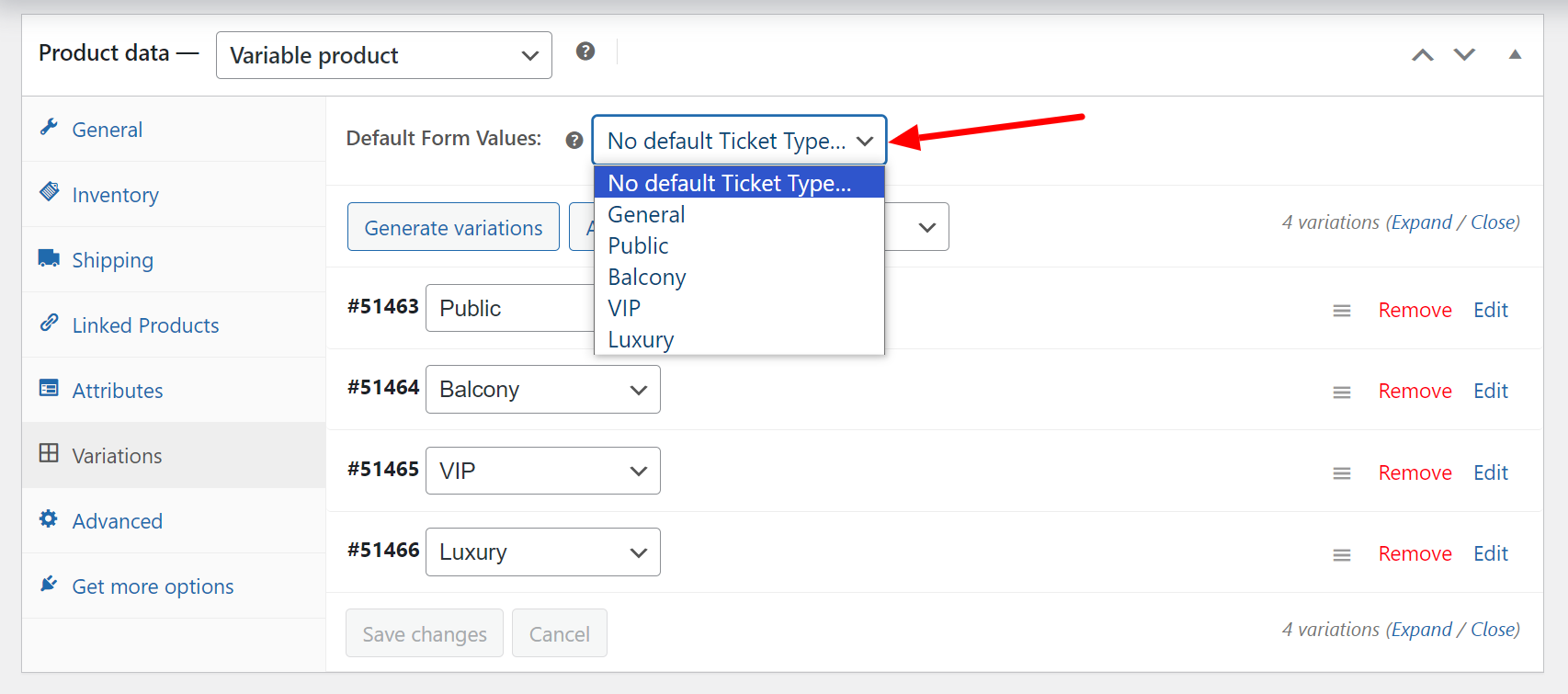Click help icon beside product type selector
The width and height of the screenshot is (1568, 694).
[x=585, y=51]
